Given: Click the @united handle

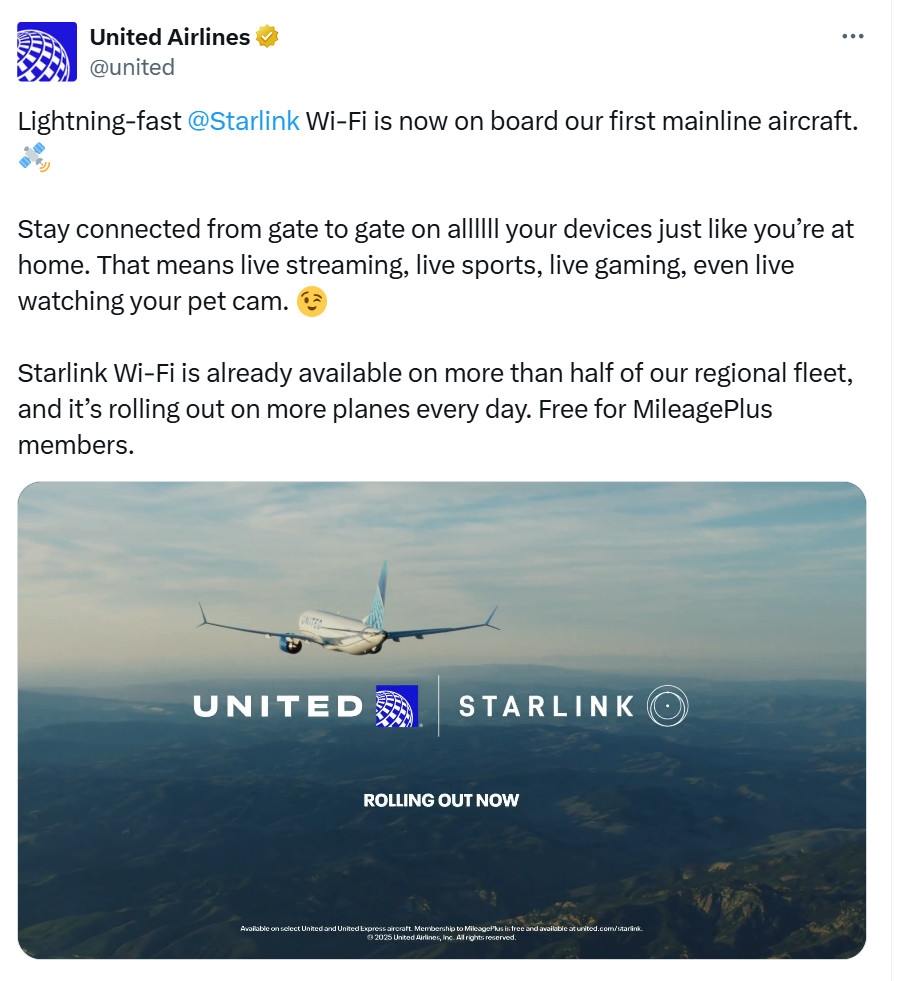Looking at the screenshot, I should (x=132, y=67).
